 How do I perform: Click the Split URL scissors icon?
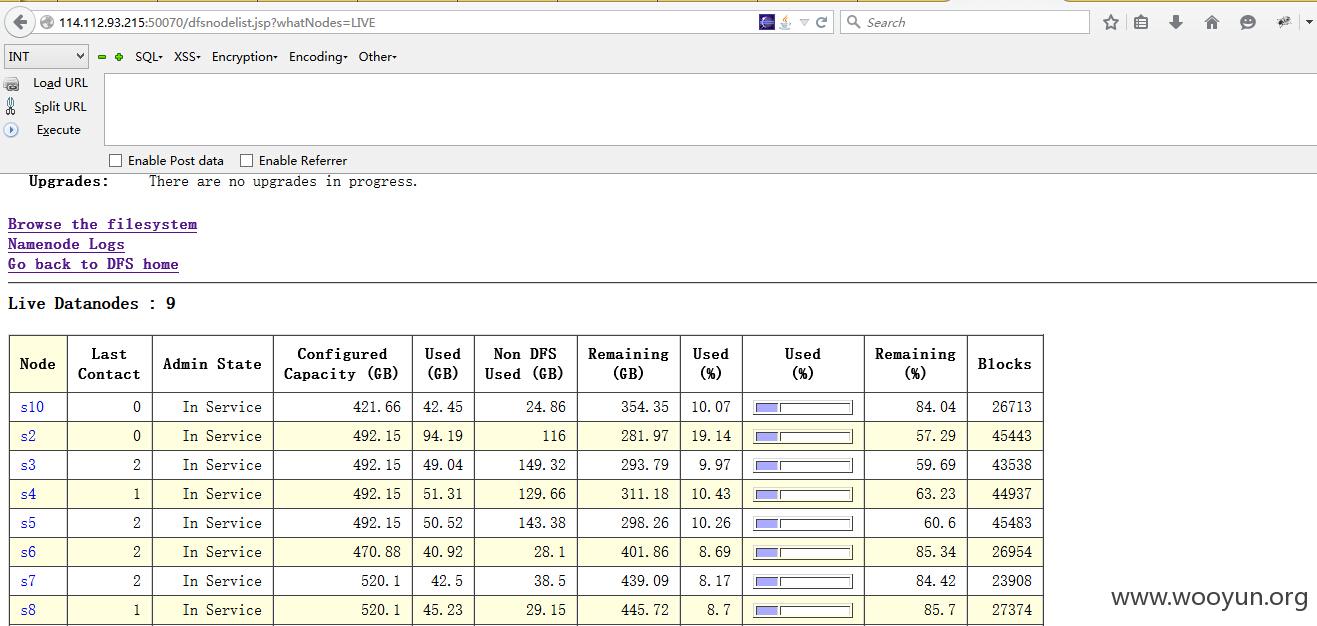[11, 106]
